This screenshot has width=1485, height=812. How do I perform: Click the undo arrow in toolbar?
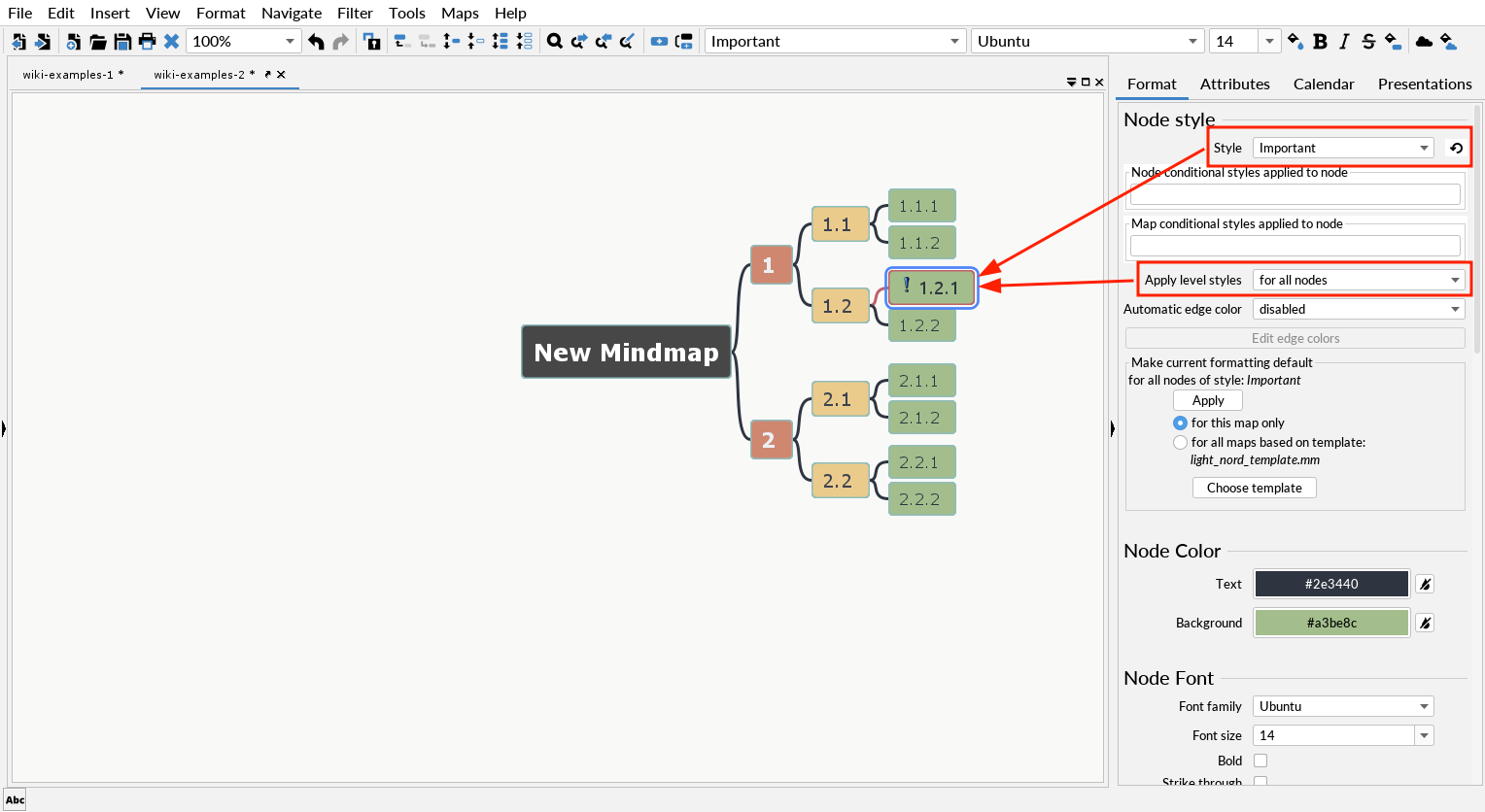click(316, 42)
